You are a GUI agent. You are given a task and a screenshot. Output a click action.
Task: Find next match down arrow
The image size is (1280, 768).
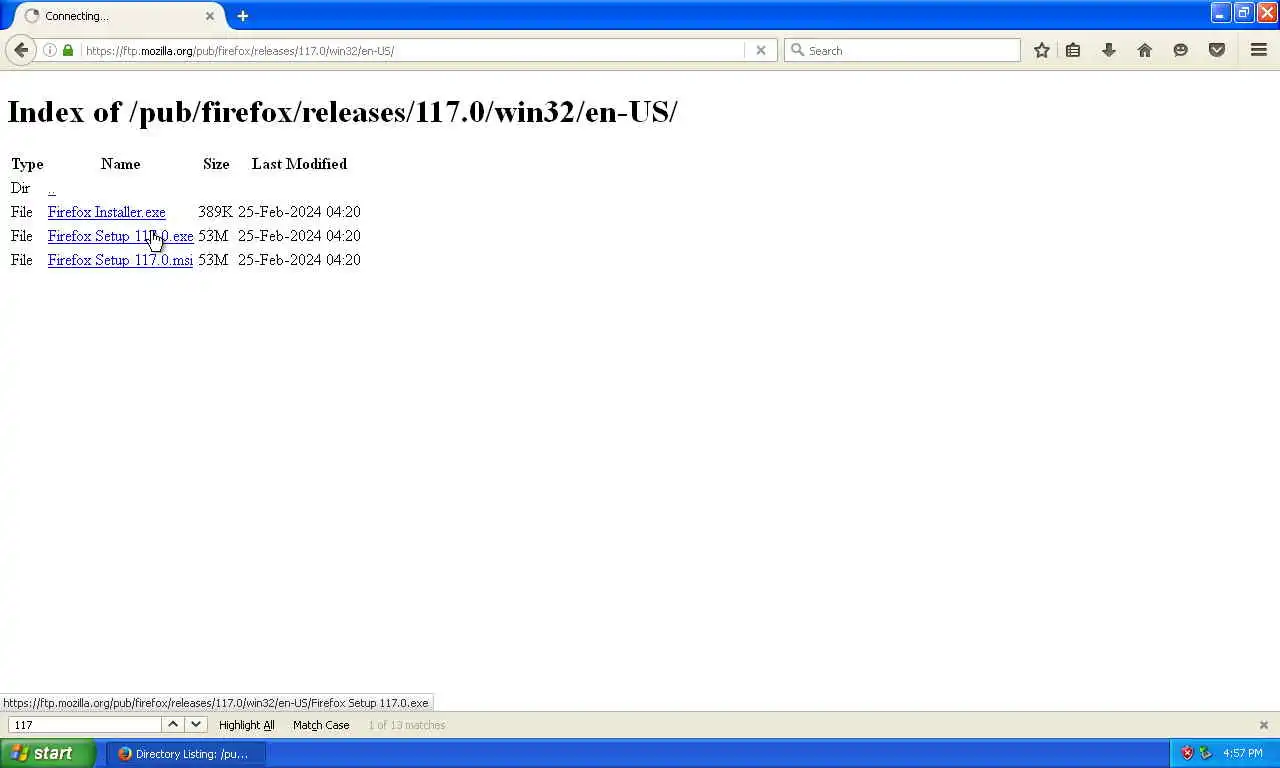pyautogui.click(x=196, y=725)
